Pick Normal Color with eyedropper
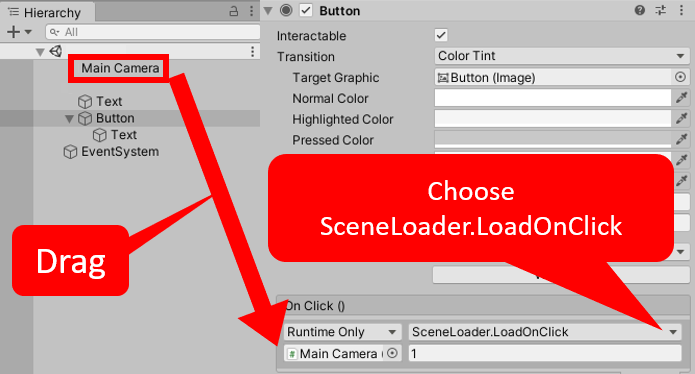695x374 pixels. pos(681,97)
